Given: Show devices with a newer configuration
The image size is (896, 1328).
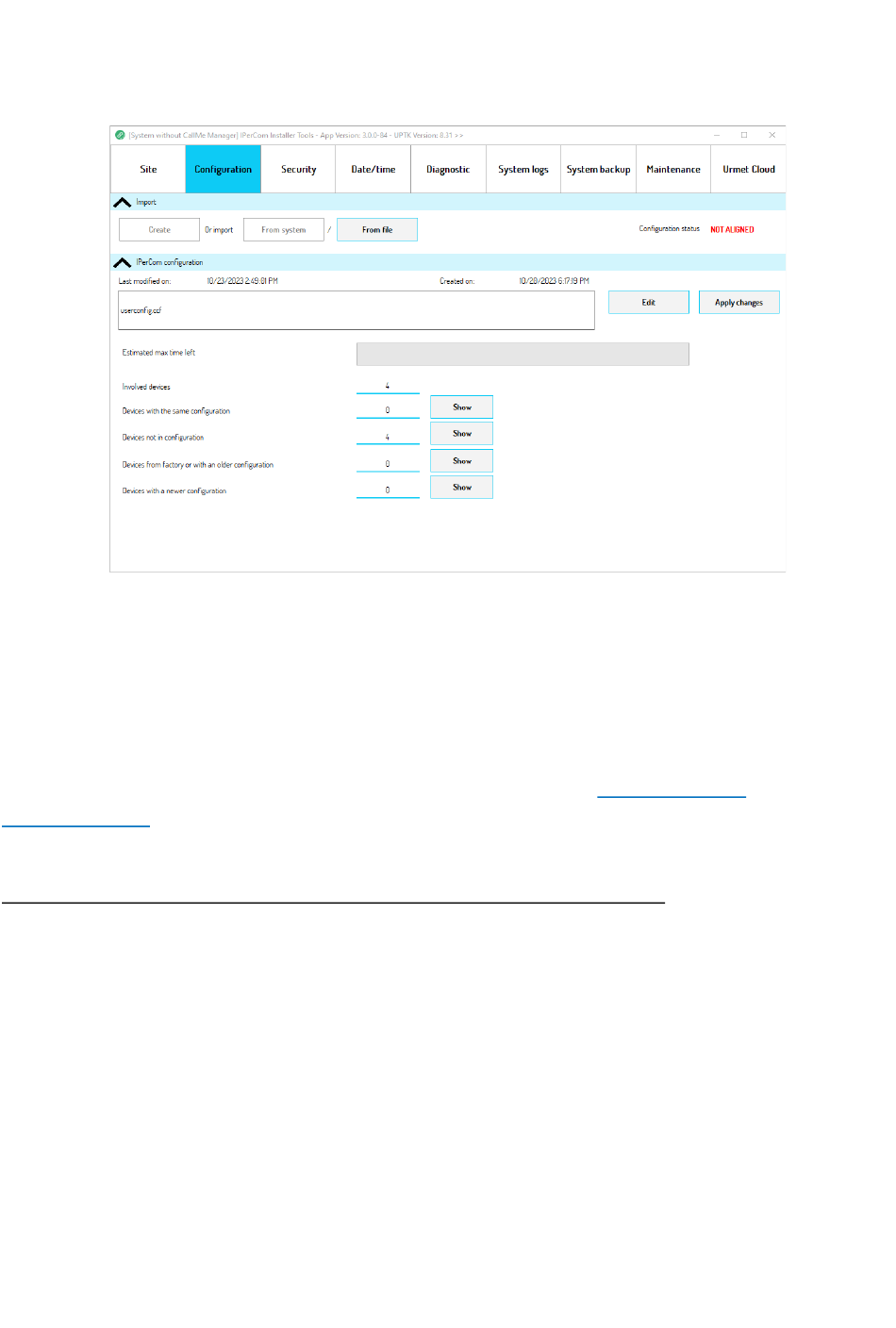Looking at the screenshot, I should (x=462, y=488).
